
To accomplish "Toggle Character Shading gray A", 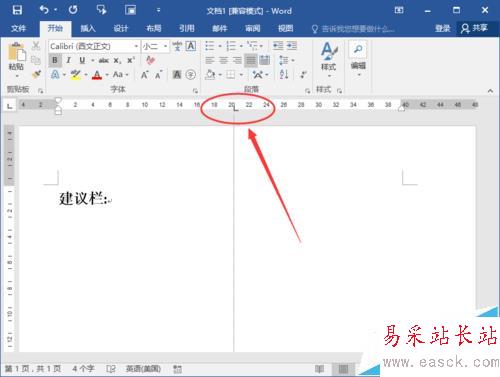I will click(x=177, y=74).
